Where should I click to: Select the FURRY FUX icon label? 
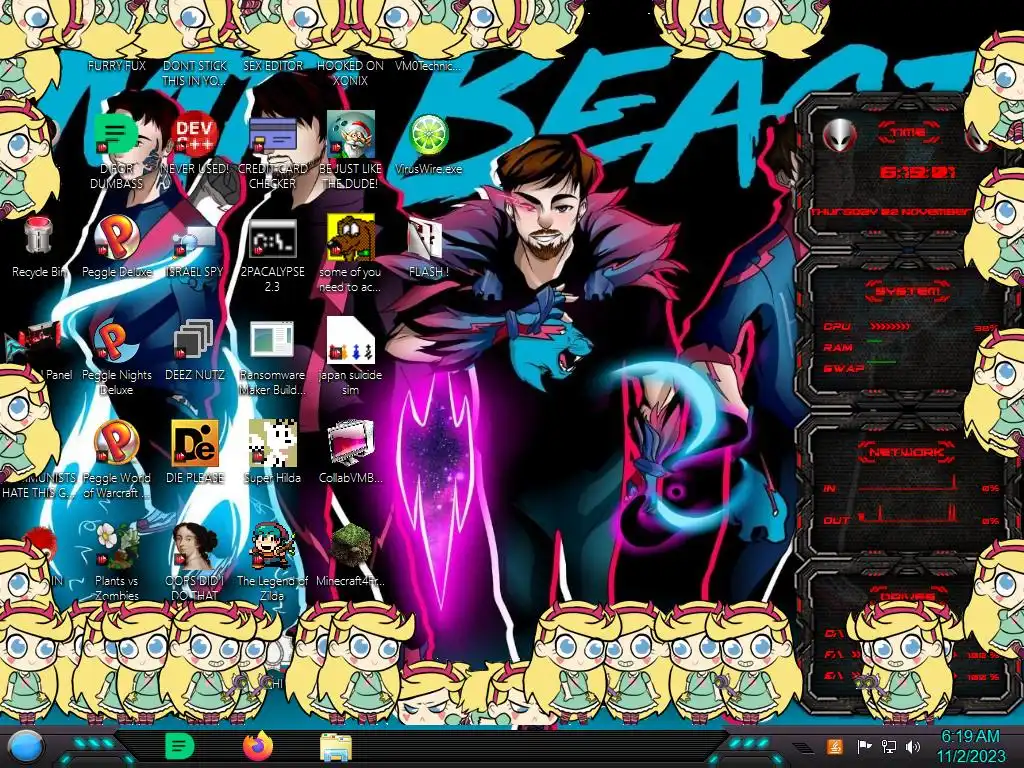tap(116, 66)
